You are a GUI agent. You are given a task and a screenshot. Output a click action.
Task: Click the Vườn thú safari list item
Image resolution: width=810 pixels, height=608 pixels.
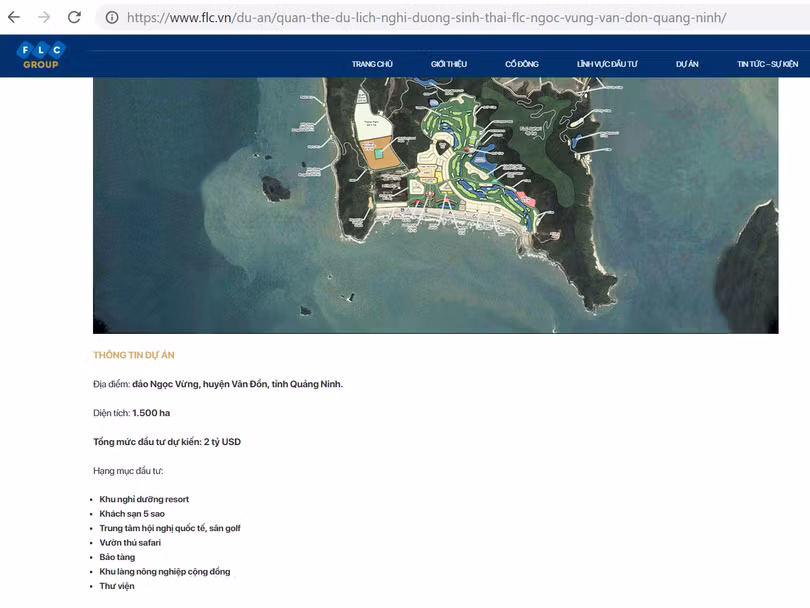tap(130, 543)
